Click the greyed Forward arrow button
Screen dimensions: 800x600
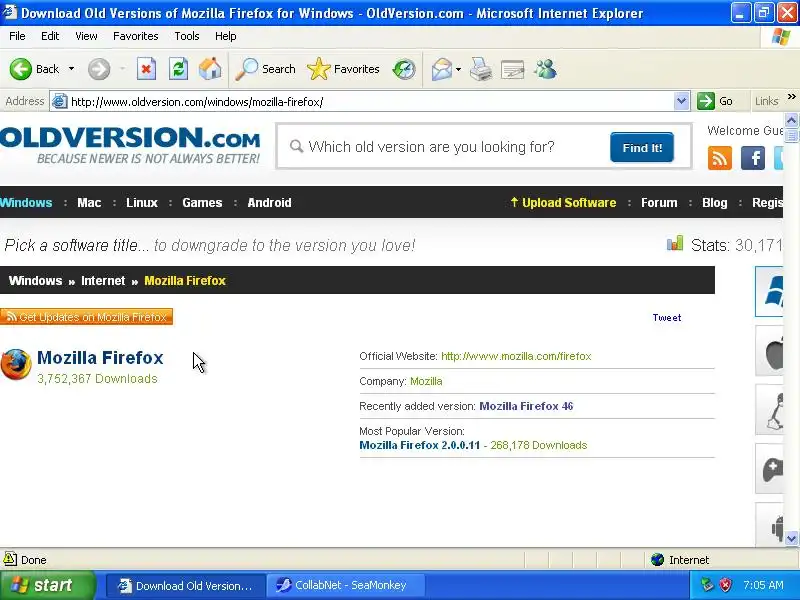99,69
